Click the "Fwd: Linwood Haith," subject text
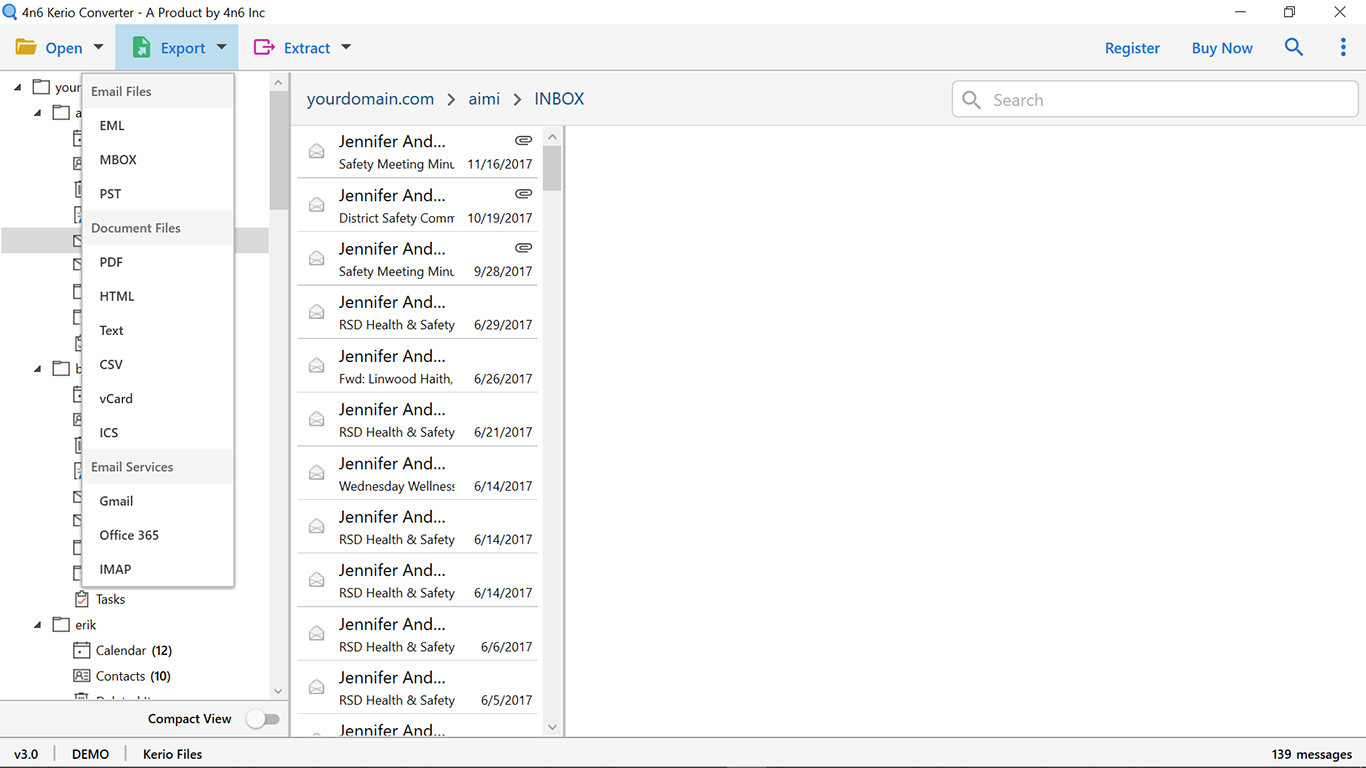 pyautogui.click(x=396, y=378)
